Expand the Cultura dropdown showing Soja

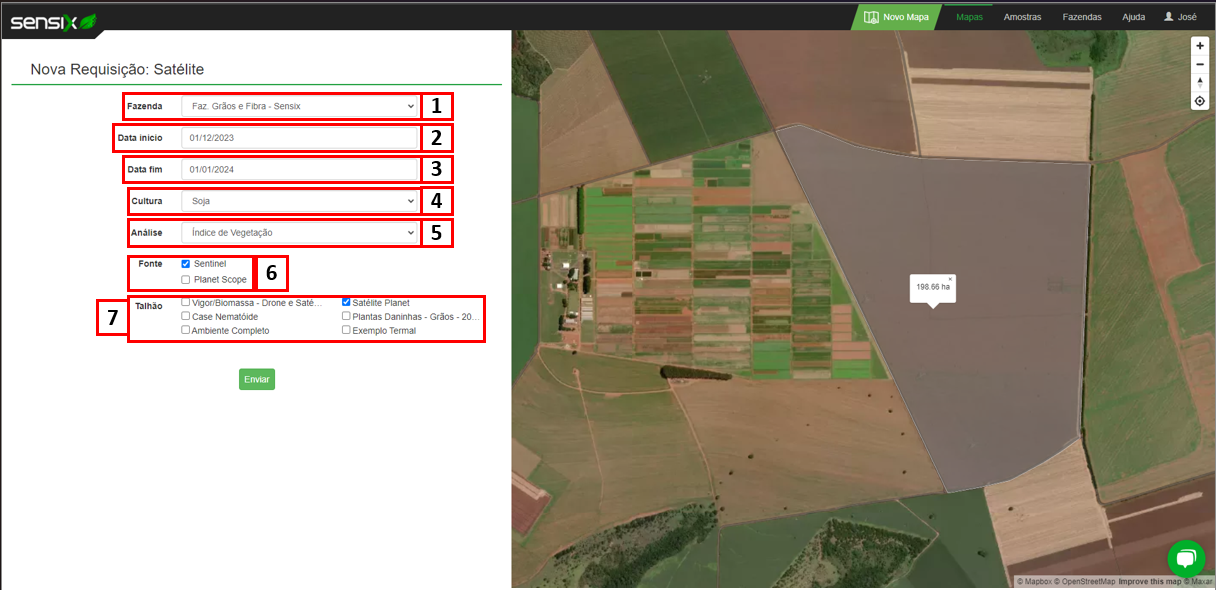299,201
